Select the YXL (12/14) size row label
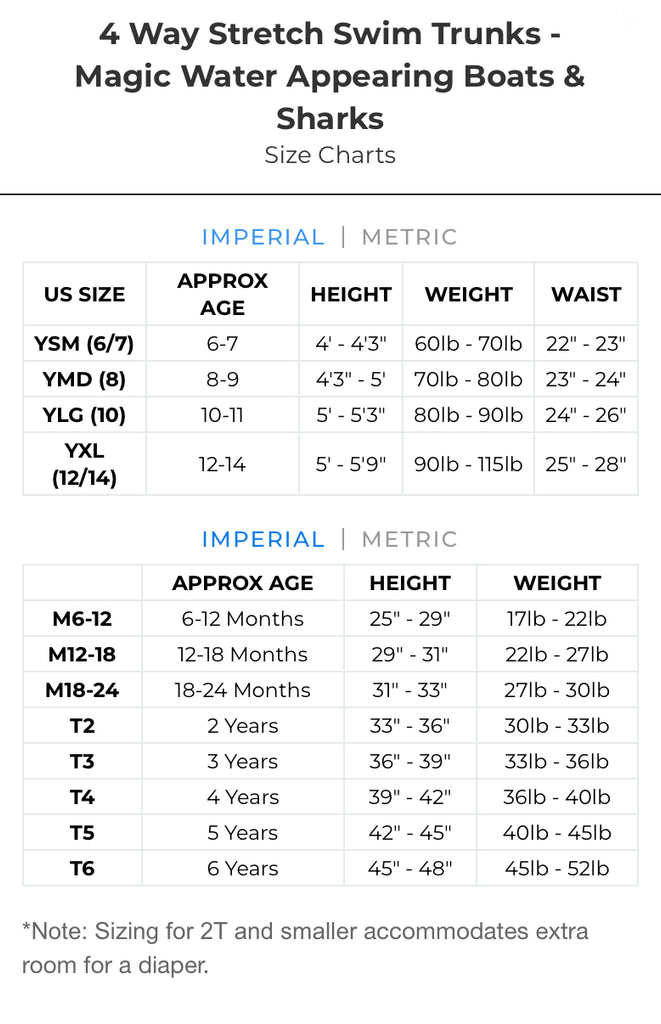 click(85, 464)
